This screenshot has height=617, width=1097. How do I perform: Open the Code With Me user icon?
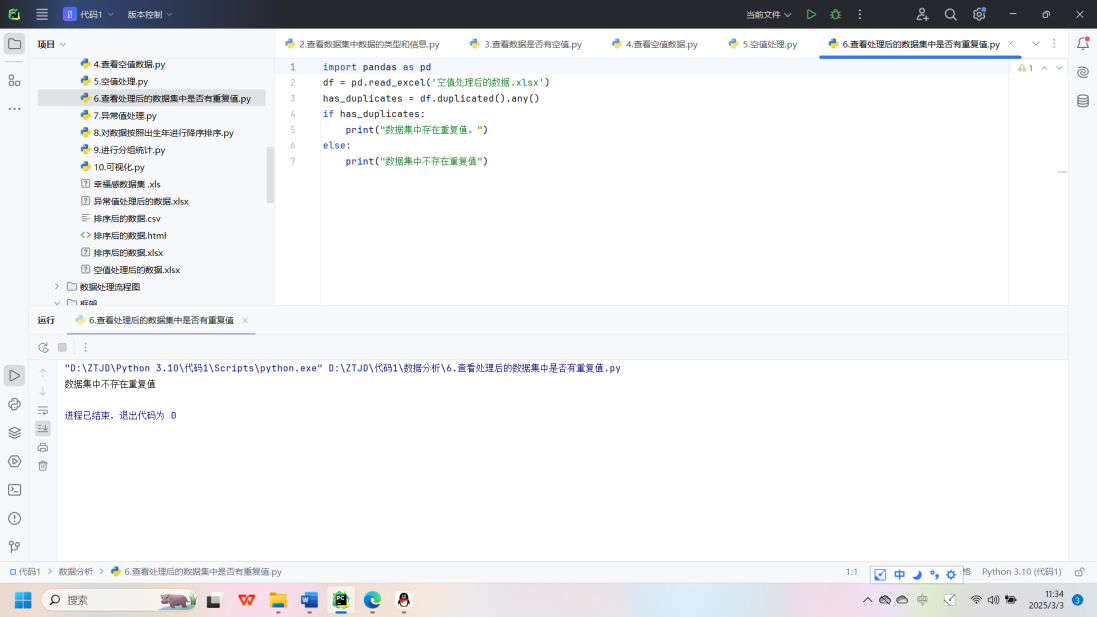click(922, 14)
